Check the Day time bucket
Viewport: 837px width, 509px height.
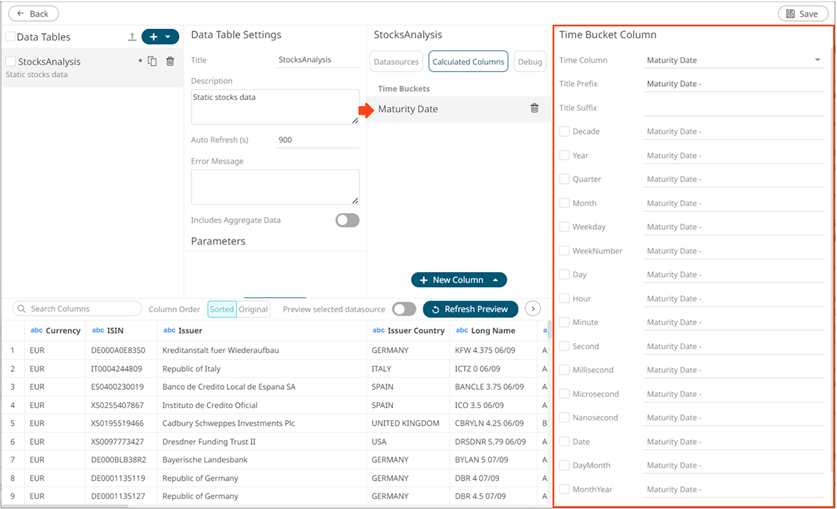[x=564, y=274]
